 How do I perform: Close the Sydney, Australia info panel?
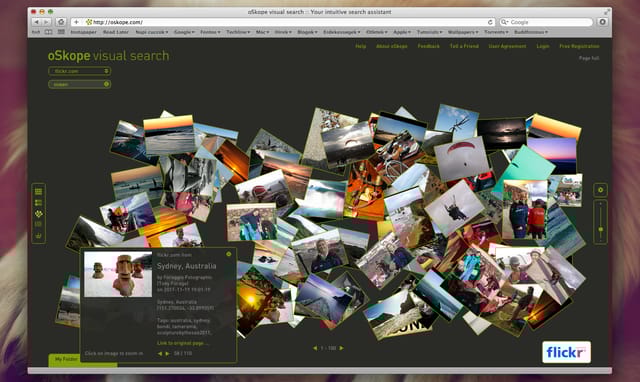tap(229, 254)
